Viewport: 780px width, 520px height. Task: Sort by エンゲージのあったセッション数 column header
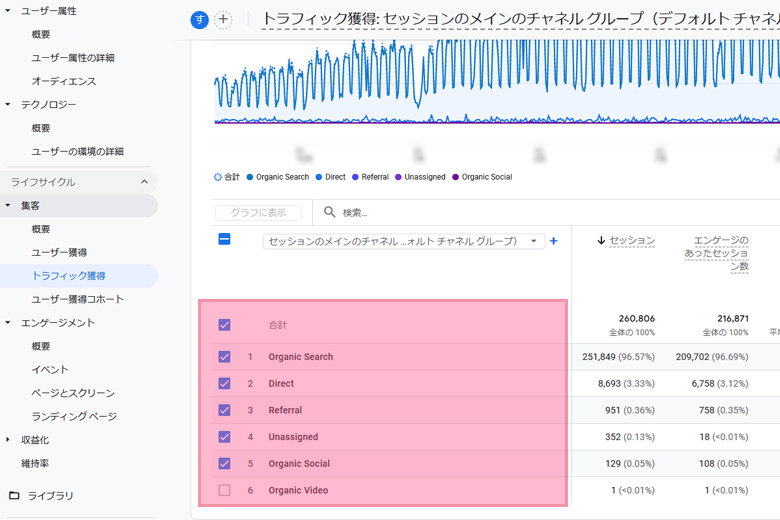pyautogui.click(x=716, y=253)
